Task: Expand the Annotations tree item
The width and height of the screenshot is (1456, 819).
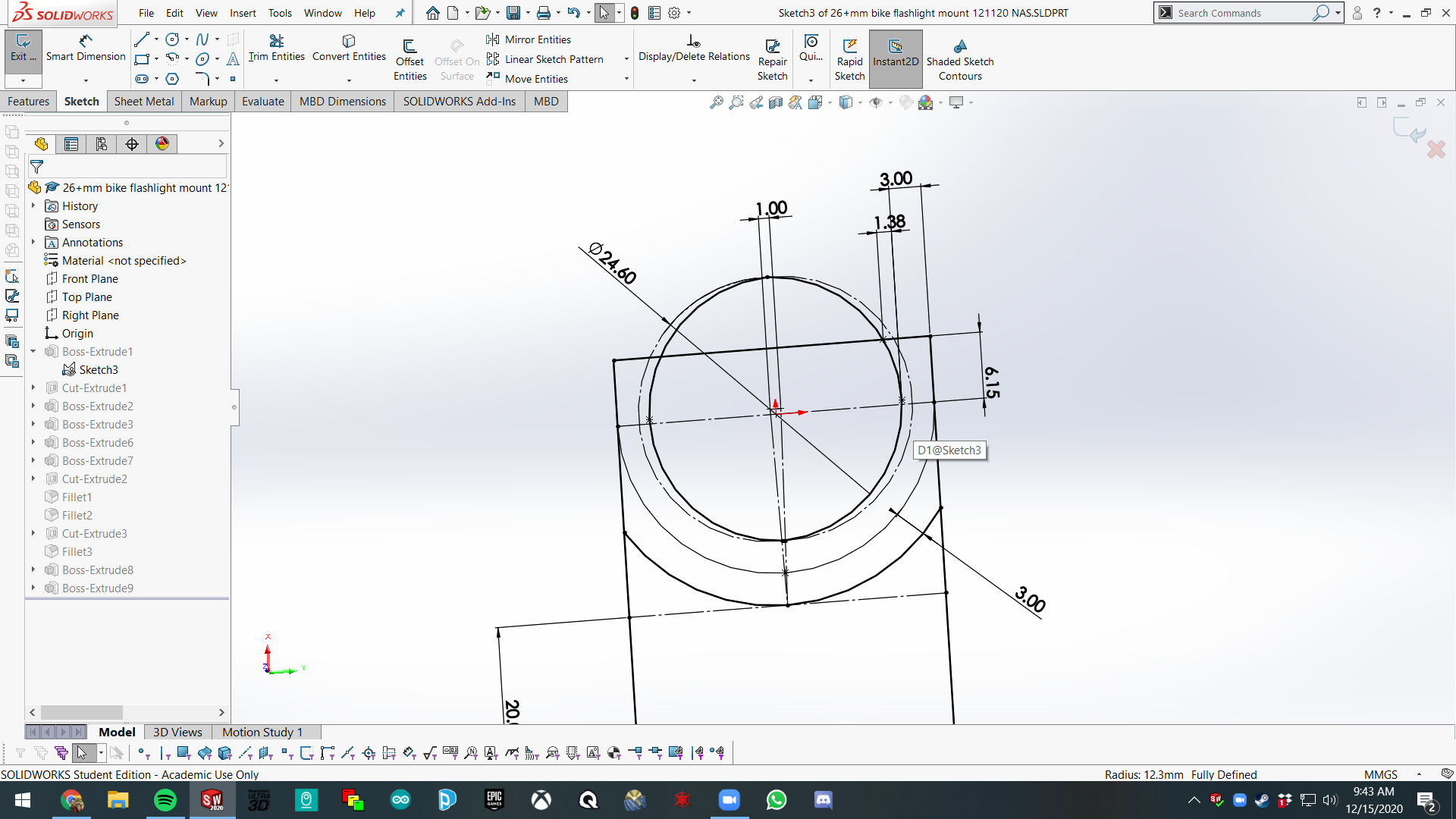Action: pyautogui.click(x=33, y=242)
